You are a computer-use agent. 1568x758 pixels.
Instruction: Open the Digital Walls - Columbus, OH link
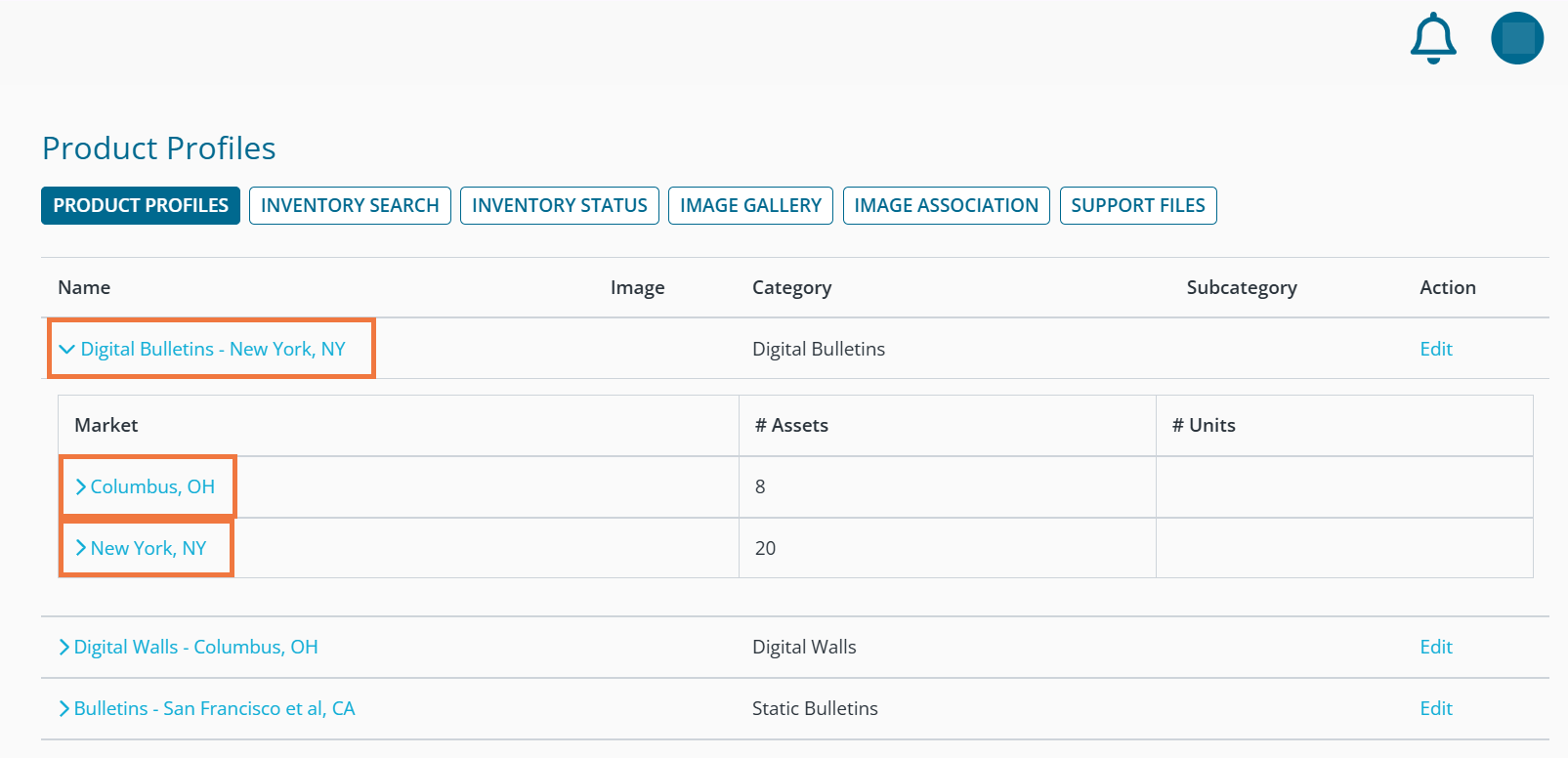[x=196, y=647]
